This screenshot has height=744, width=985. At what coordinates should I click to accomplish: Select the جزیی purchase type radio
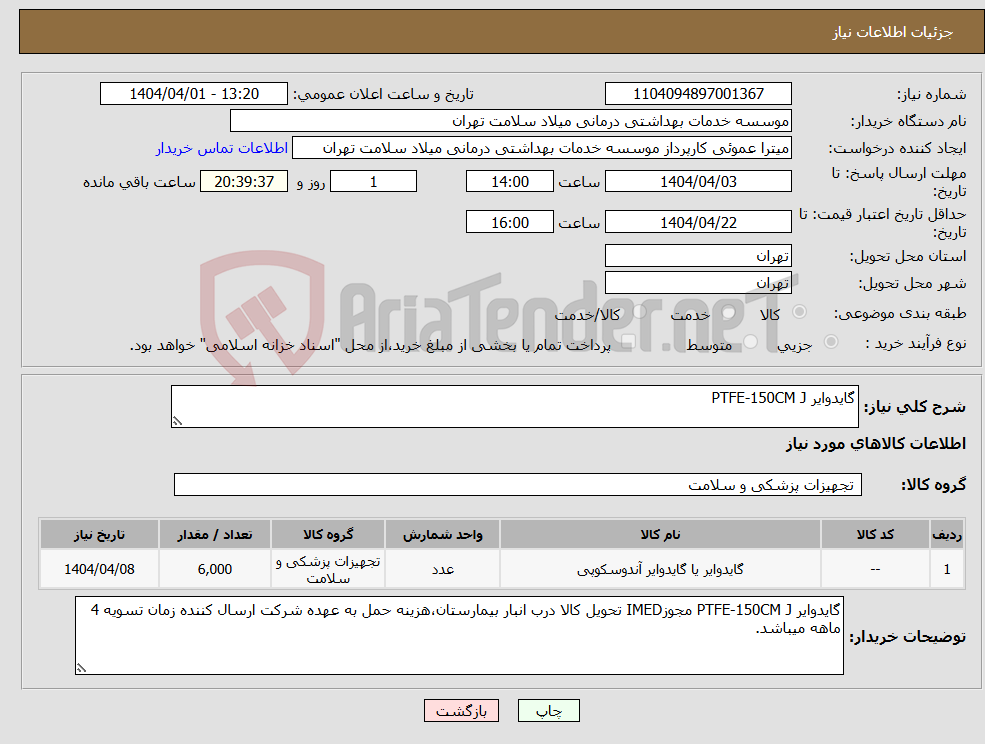pyautogui.click(x=830, y=342)
